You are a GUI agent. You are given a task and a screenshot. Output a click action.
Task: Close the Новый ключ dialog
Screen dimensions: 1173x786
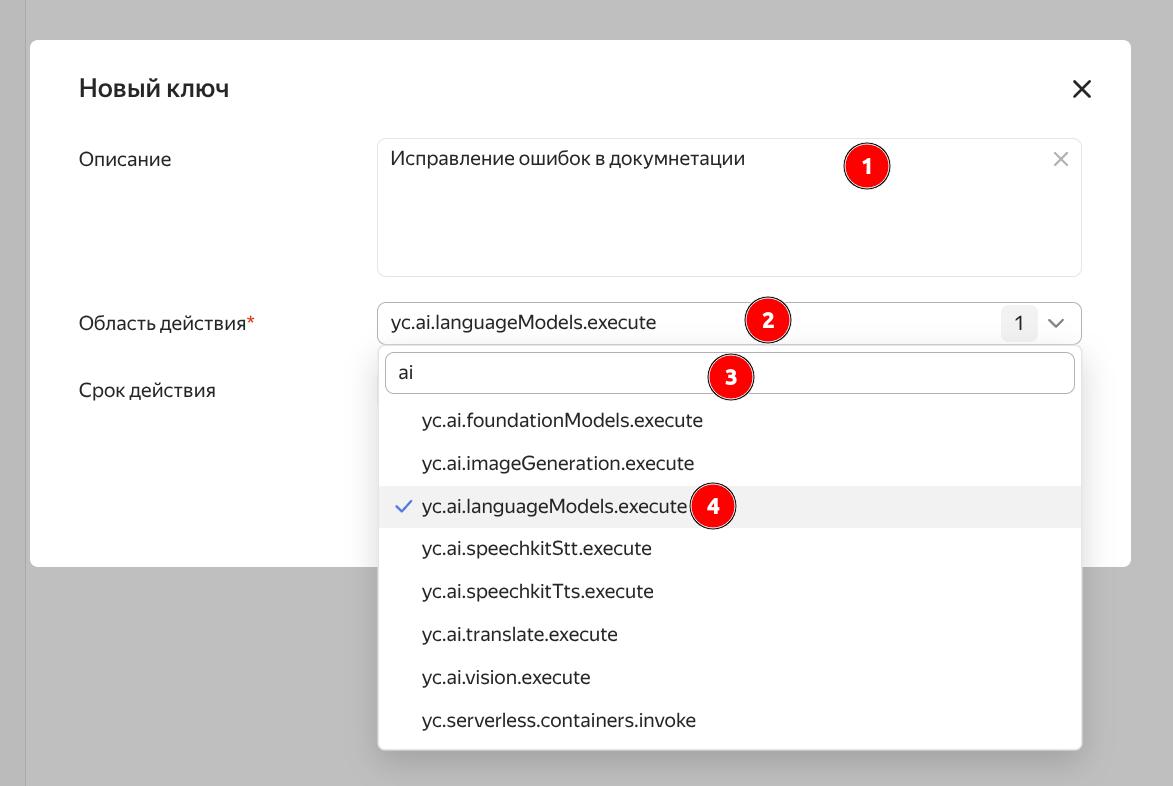click(1081, 89)
